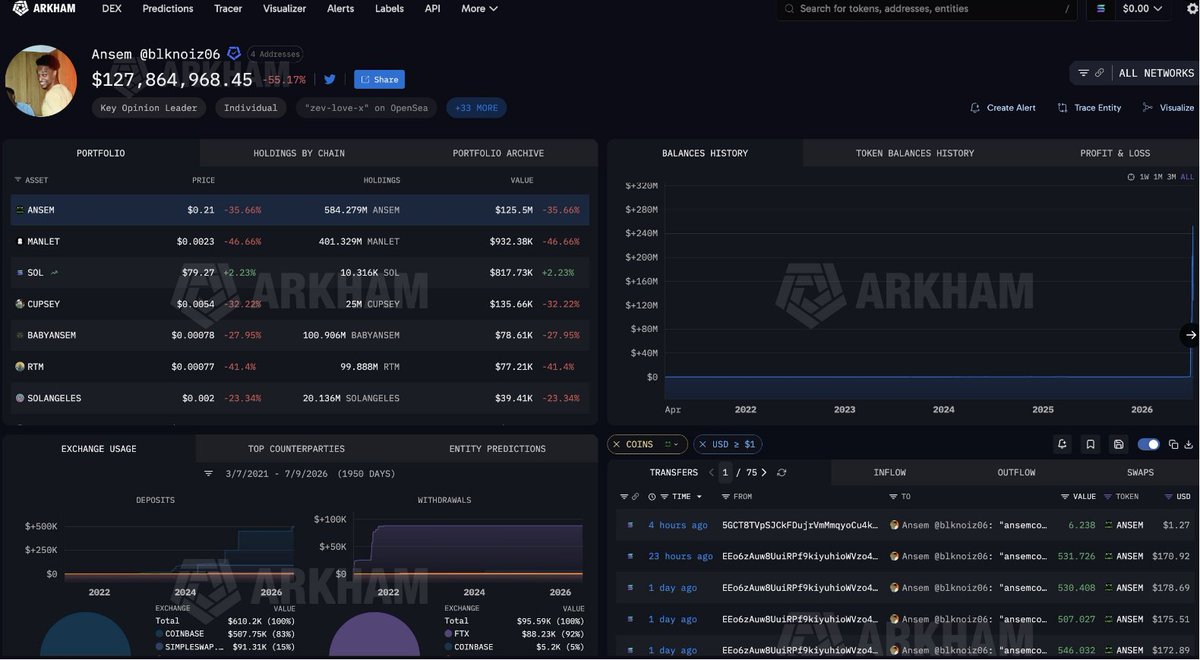1200x660 pixels.
Task: Click the transfers page number box
Action: [725, 472]
